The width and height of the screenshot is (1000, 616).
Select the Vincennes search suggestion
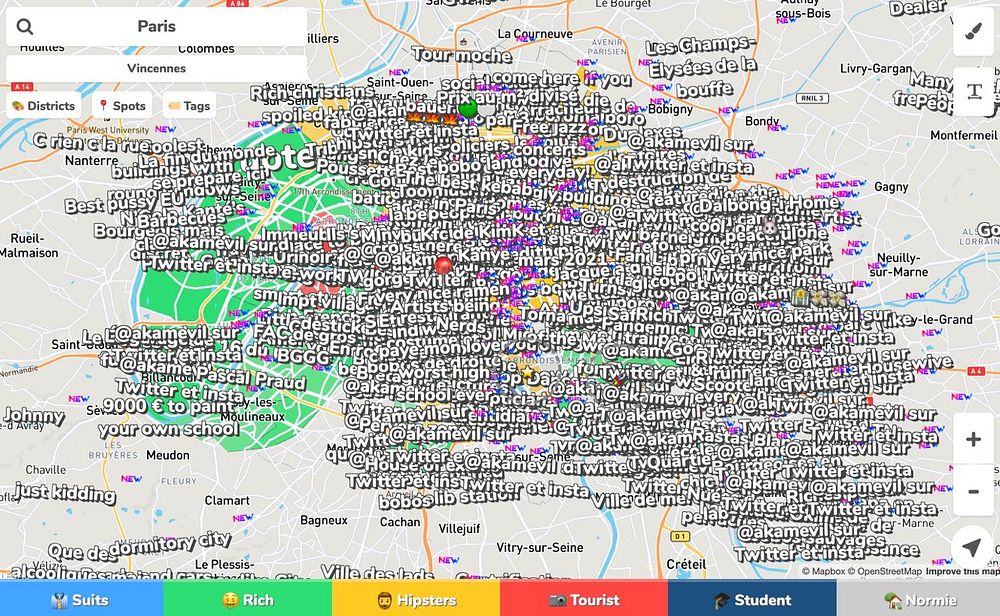[x=156, y=68]
